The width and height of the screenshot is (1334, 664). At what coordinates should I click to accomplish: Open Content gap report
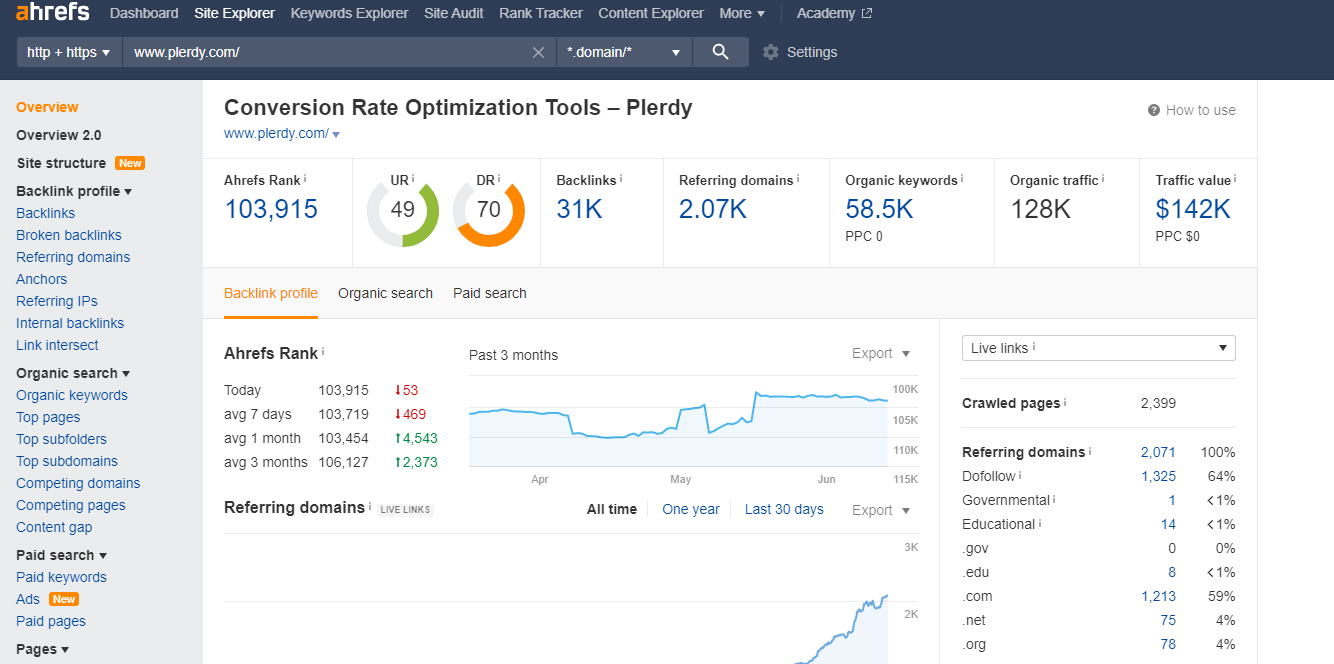click(x=54, y=527)
